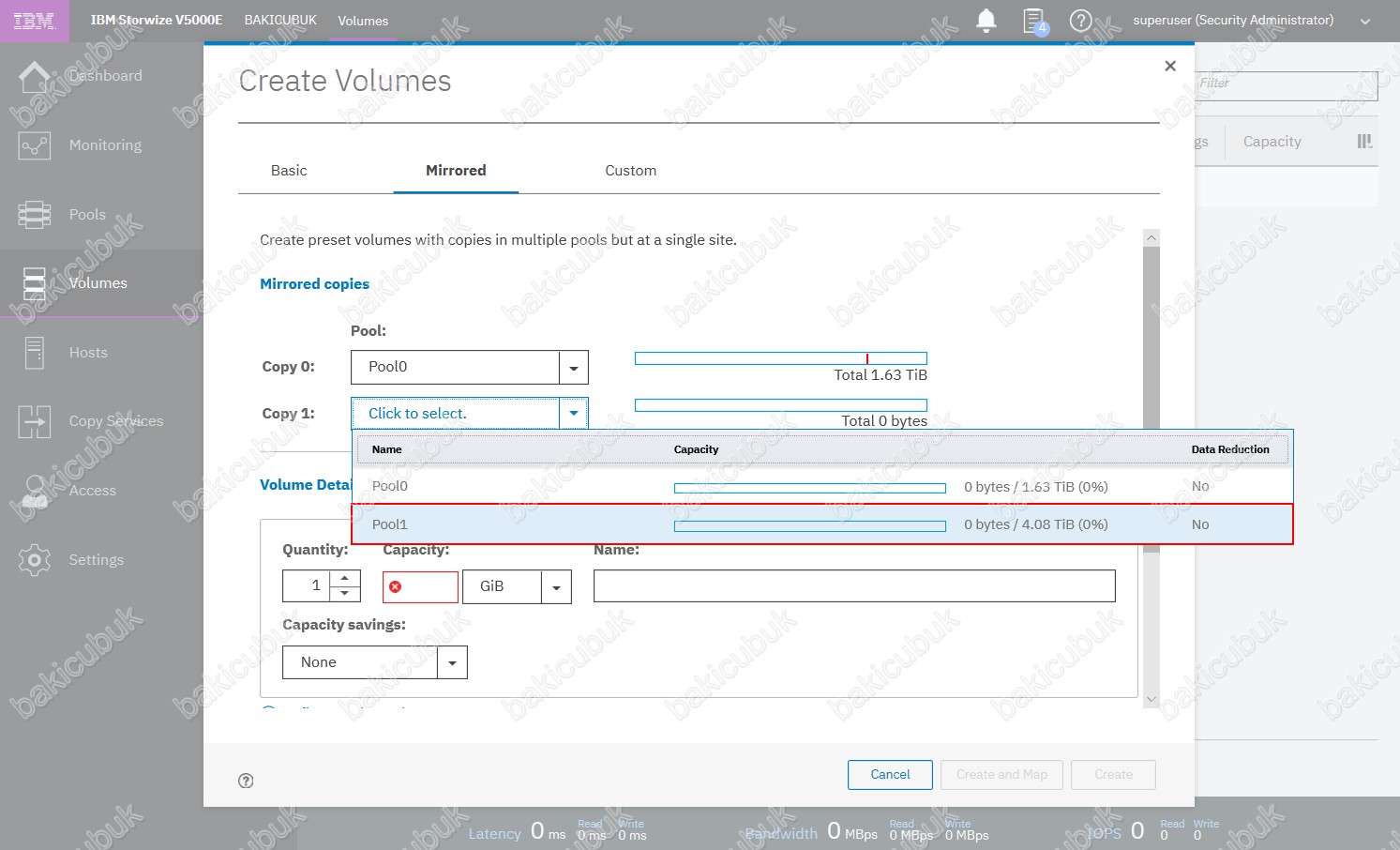Image resolution: width=1400 pixels, height=850 pixels.
Task: Choose Pool0 row in the pool list
Action: [822, 486]
